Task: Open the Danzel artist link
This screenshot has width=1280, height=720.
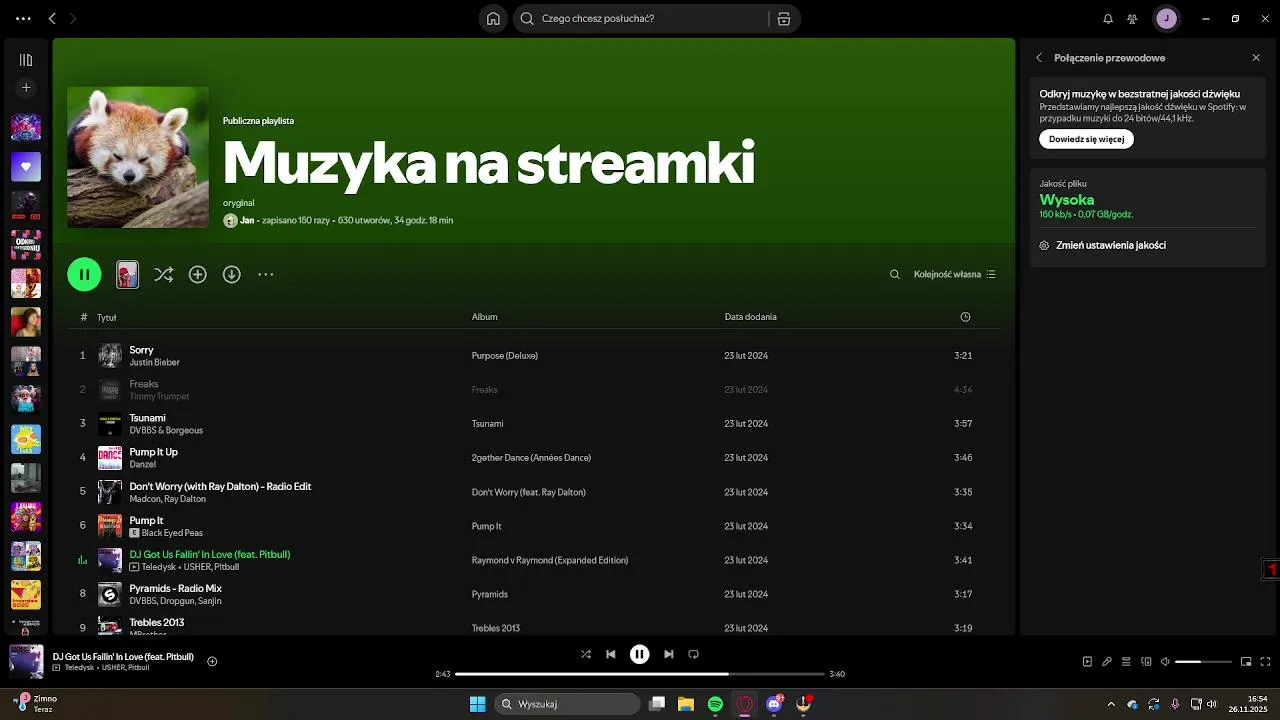Action: coord(143,464)
